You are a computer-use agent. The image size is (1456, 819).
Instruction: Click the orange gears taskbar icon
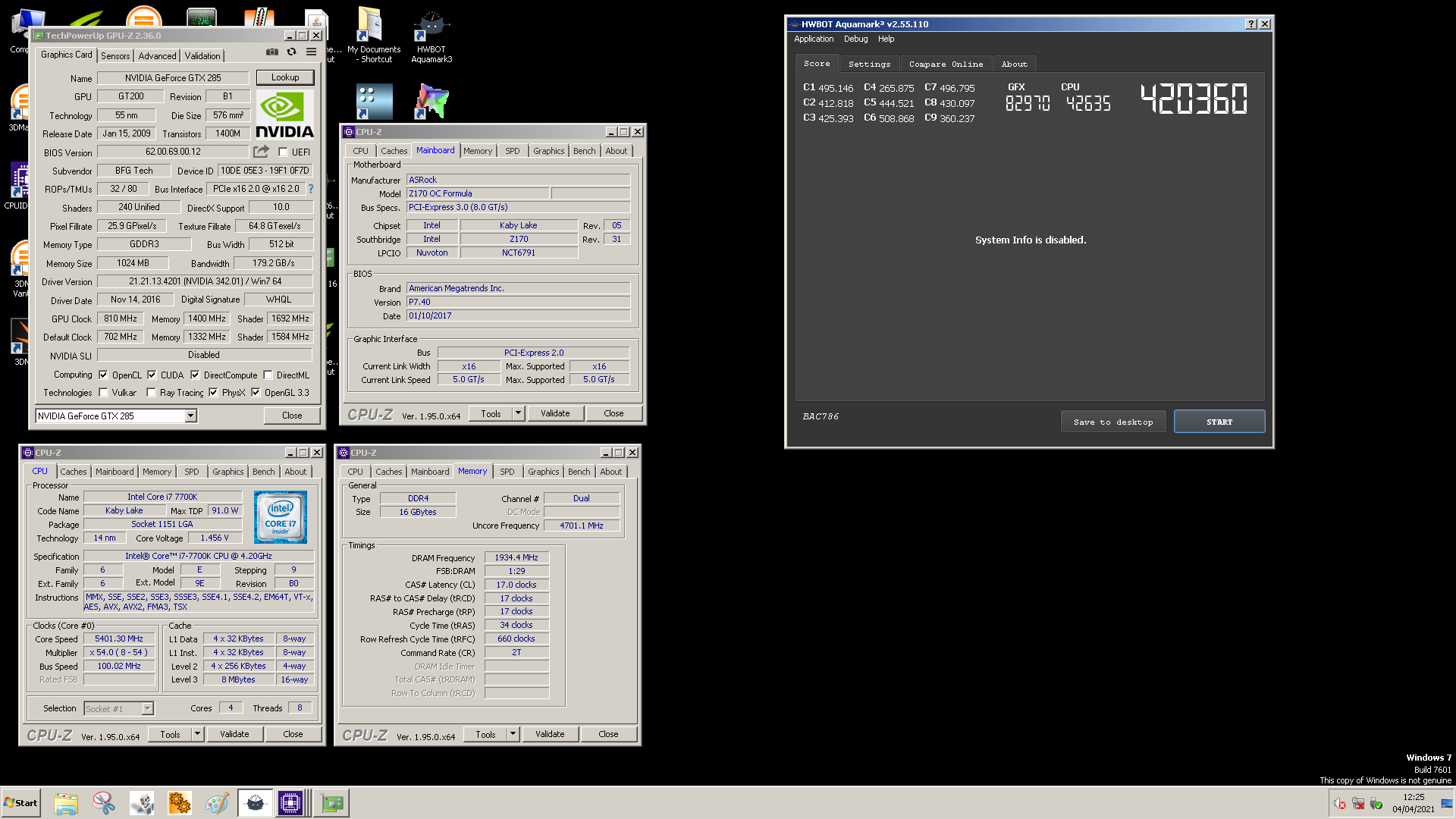tap(180, 802)
